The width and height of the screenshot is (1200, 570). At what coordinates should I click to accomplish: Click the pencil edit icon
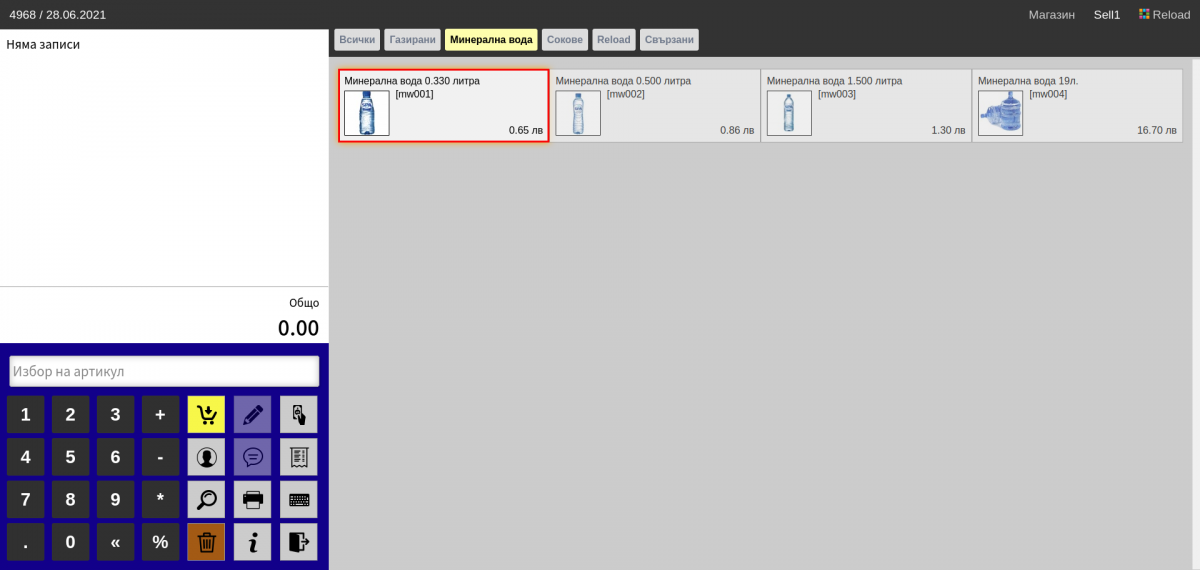coord(252,414)
